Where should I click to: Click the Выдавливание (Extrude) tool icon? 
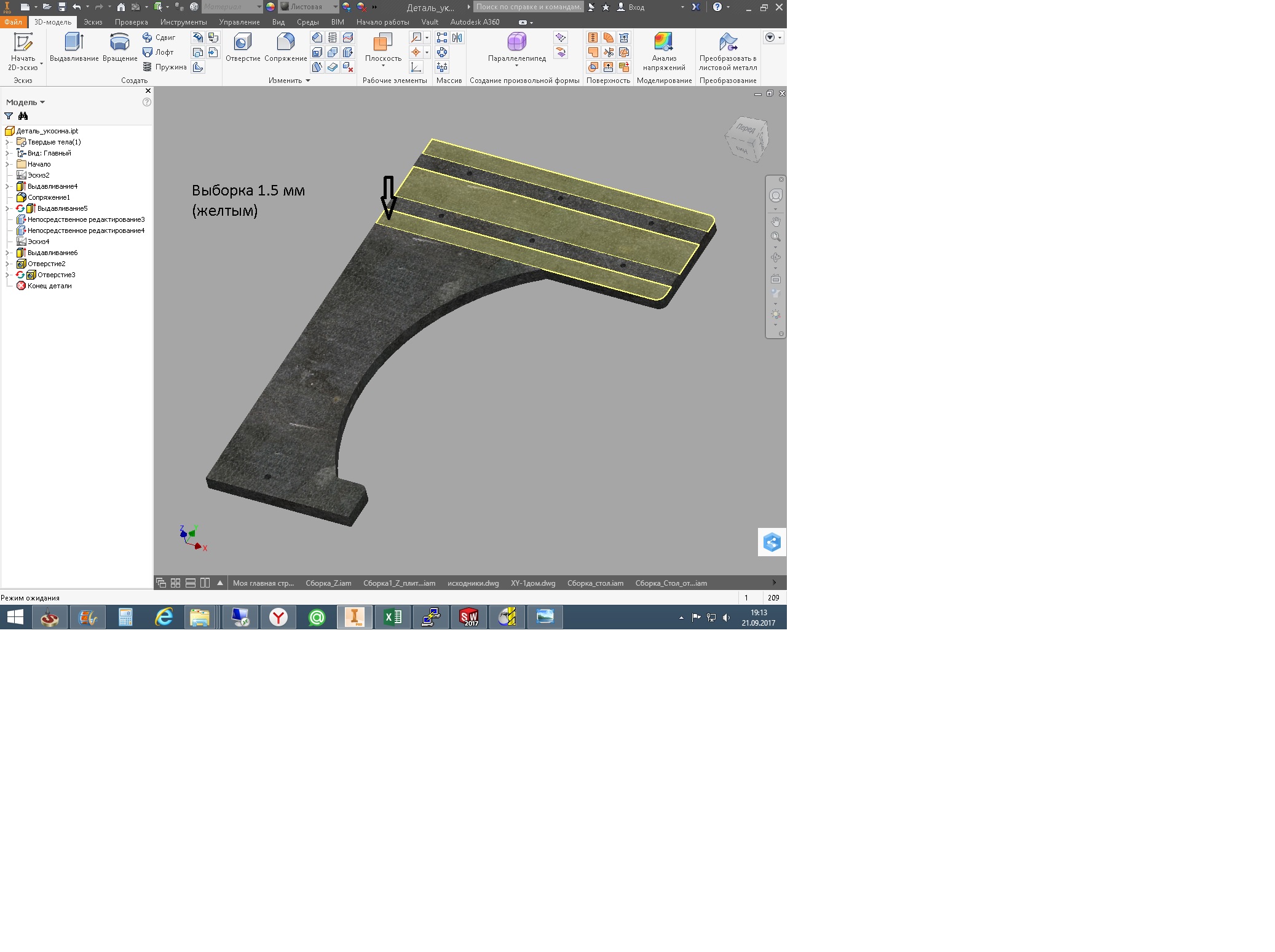pos(74,42)
